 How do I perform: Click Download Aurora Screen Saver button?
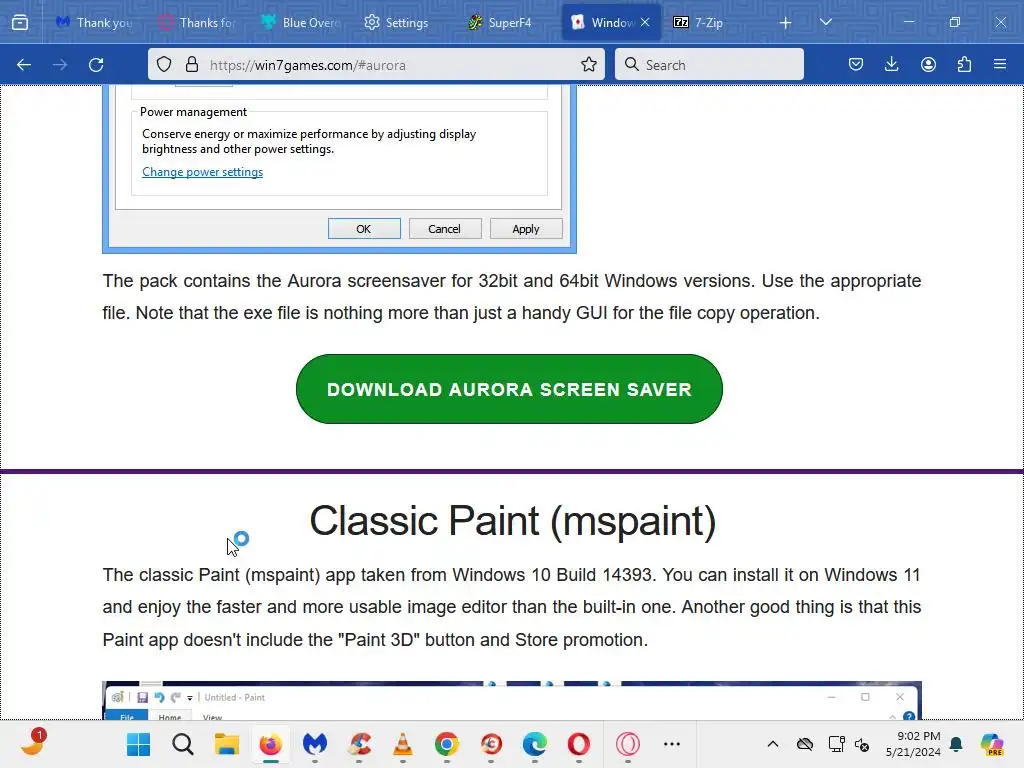509,389
